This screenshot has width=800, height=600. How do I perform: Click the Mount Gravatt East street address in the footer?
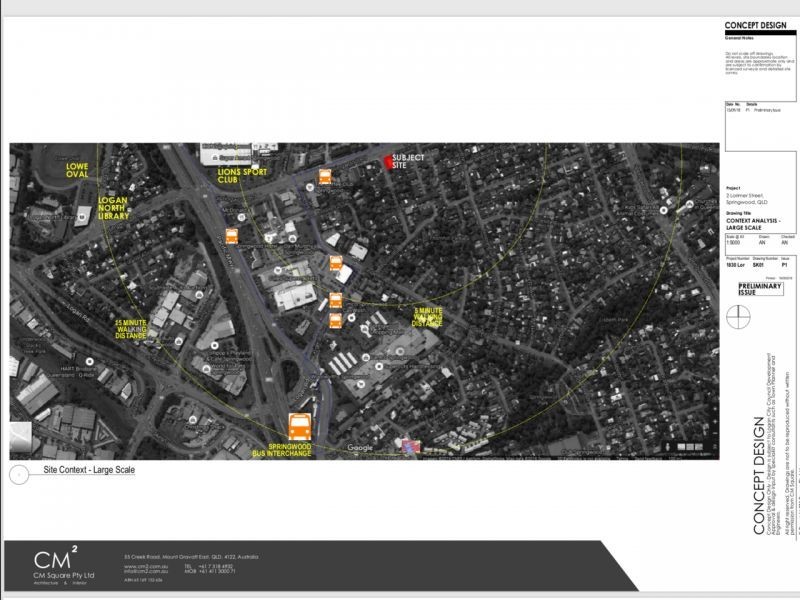(x=191, y=557)
